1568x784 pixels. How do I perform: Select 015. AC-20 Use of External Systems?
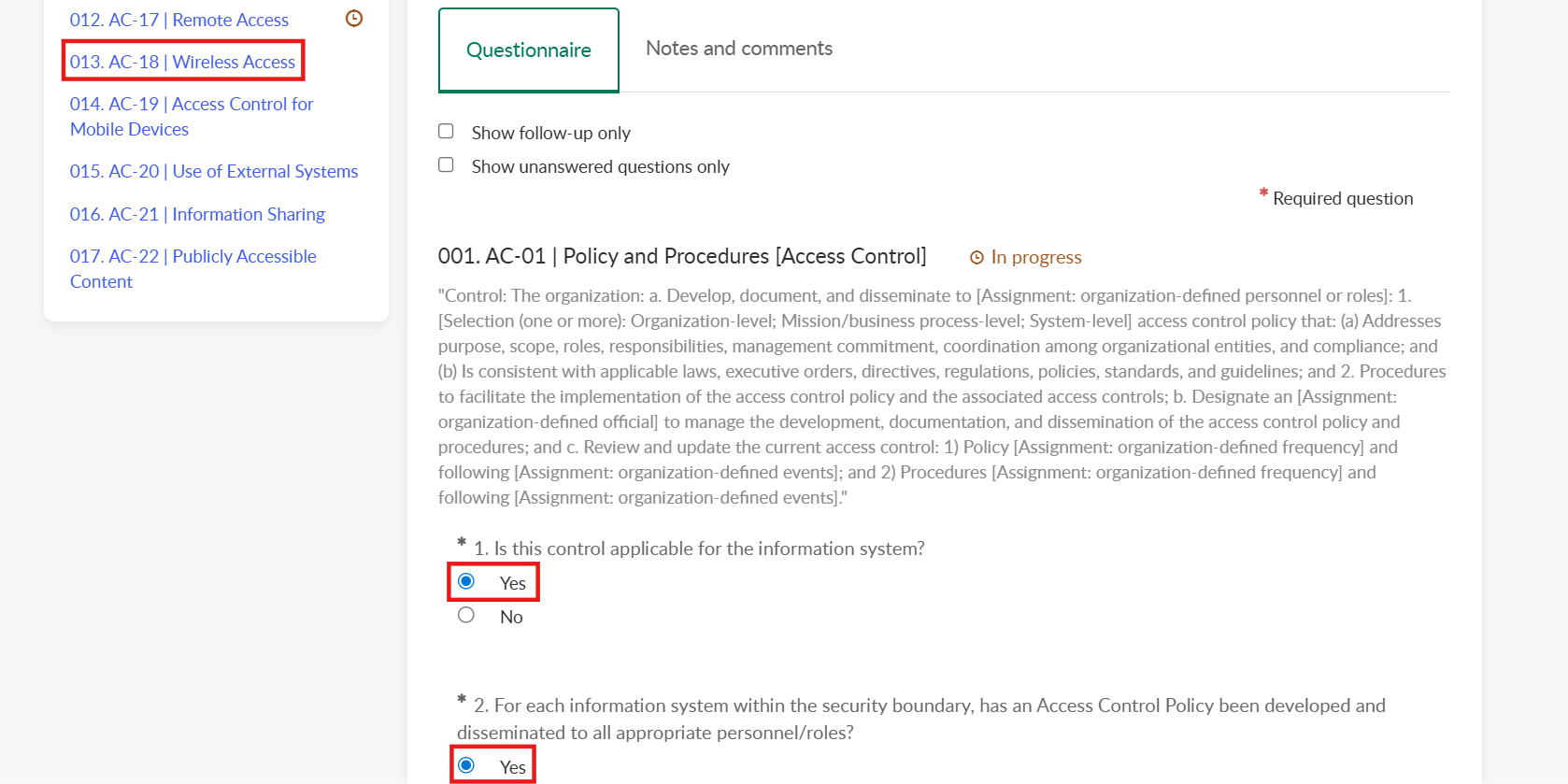click(214, 171)
